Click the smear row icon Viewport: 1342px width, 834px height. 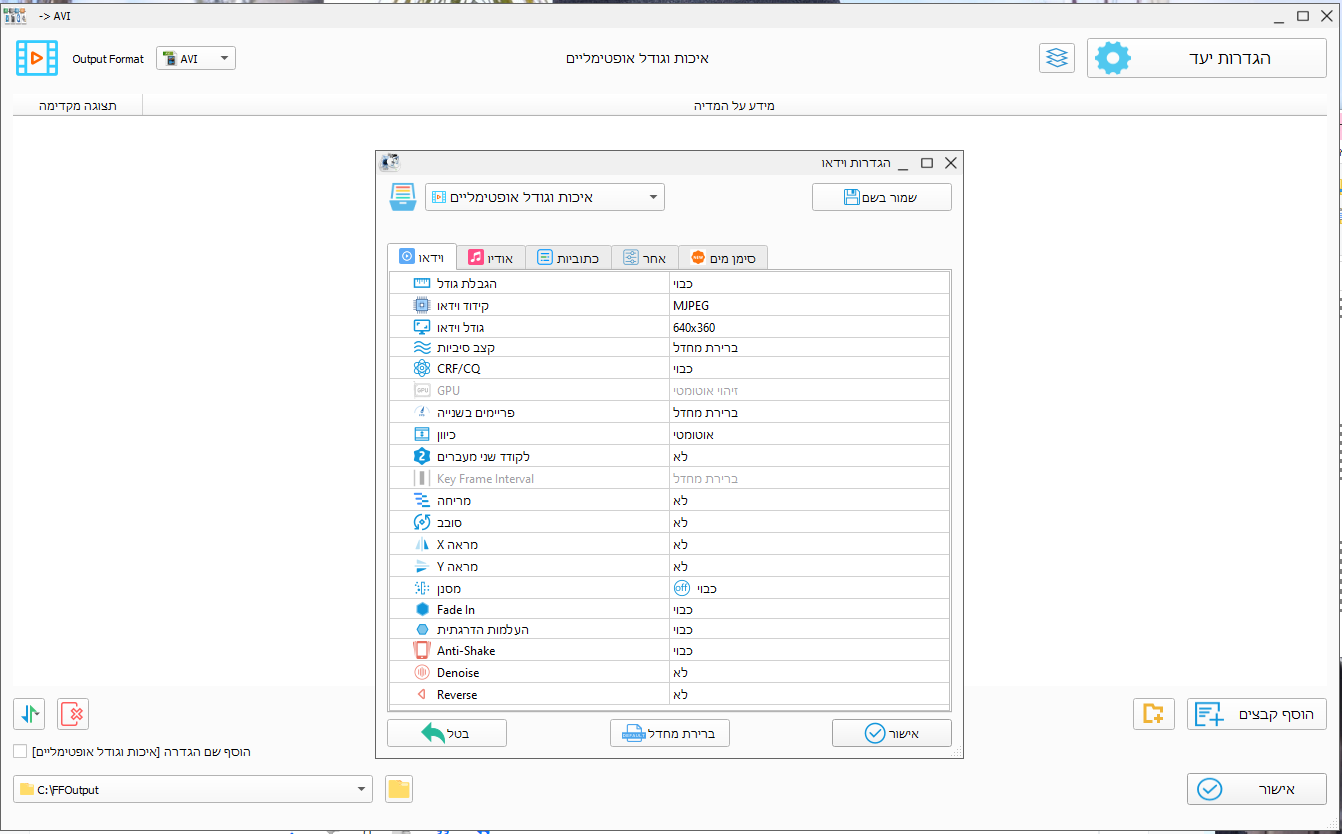coord(421,500)
